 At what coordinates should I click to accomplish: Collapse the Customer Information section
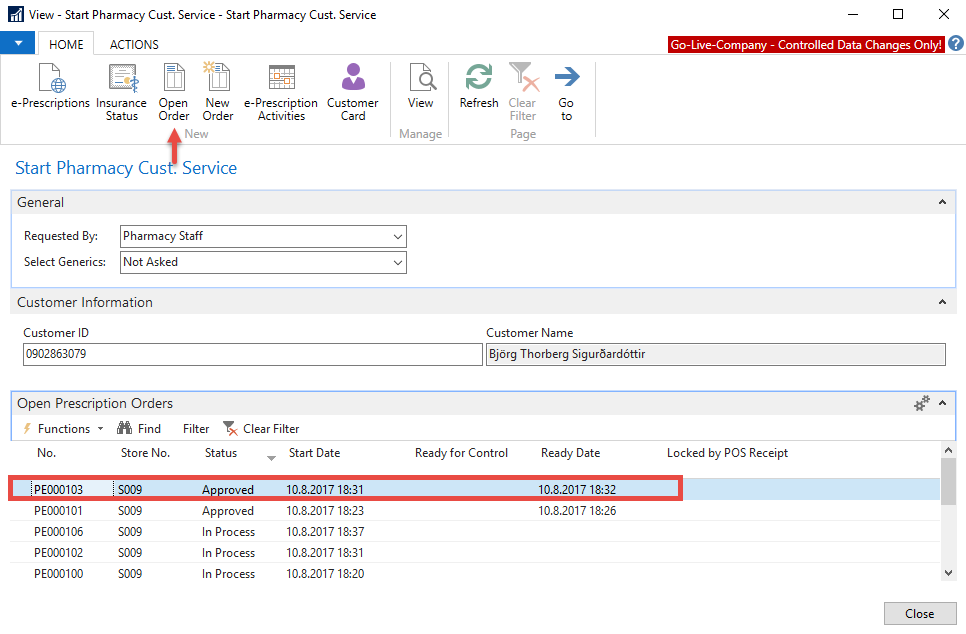942,302
